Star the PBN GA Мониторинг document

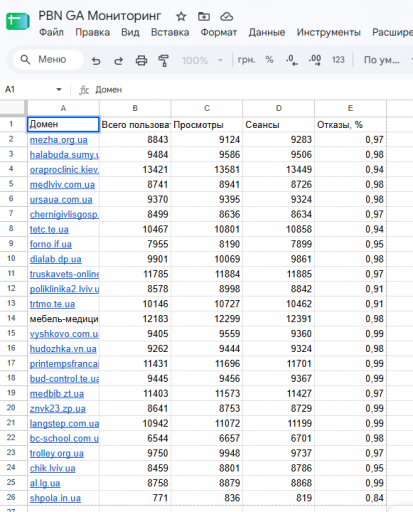click(181, 16)
